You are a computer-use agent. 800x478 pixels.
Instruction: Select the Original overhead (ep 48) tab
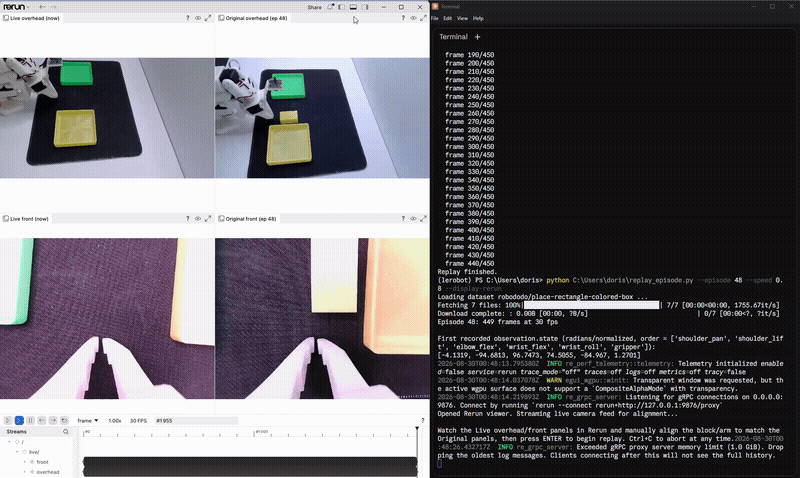point(253,18)
